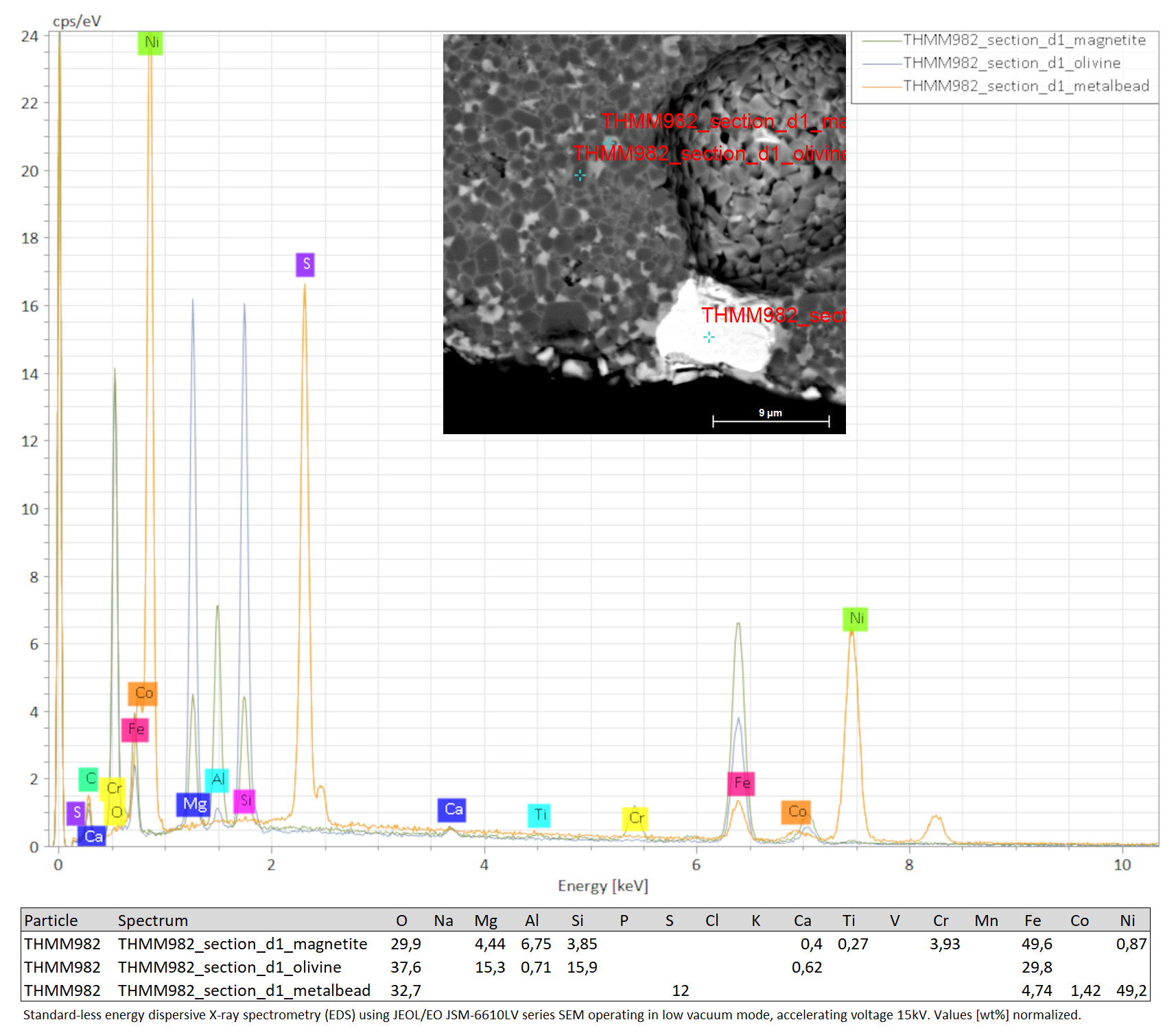
Task: Select the orange Co label near 7 keV
Action: coord(796,812)
